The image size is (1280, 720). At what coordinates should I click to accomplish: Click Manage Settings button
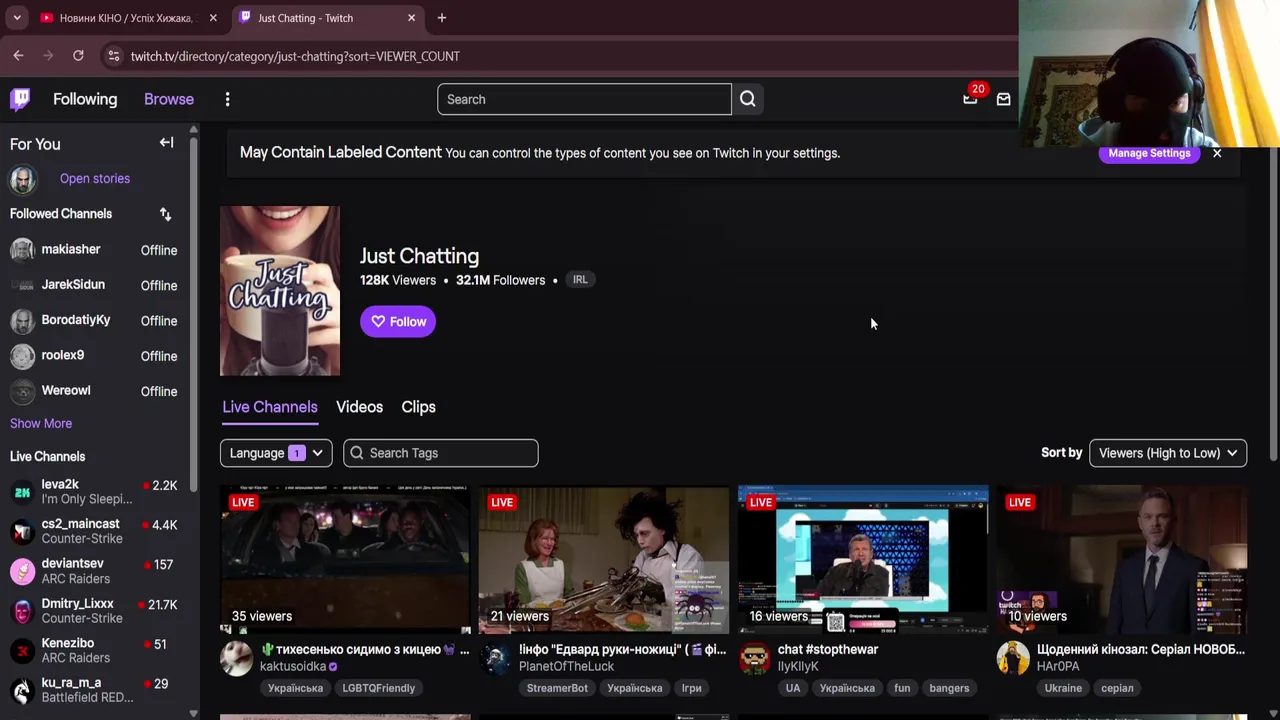click(x=1149, y=153)
